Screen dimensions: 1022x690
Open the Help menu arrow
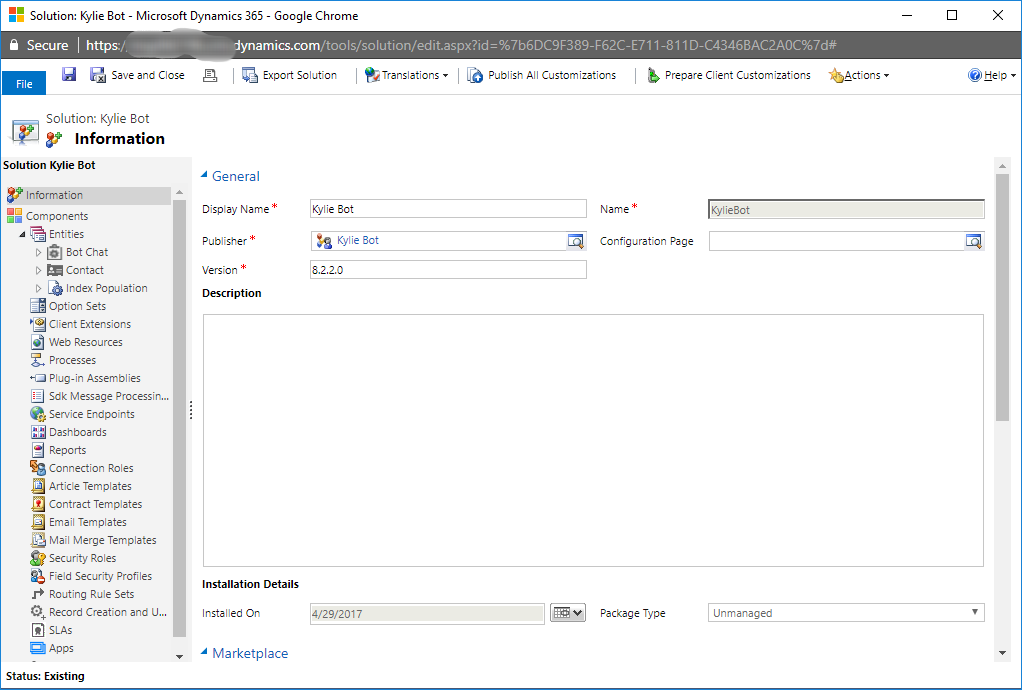pyautogui.click(x=1013, y=76)
